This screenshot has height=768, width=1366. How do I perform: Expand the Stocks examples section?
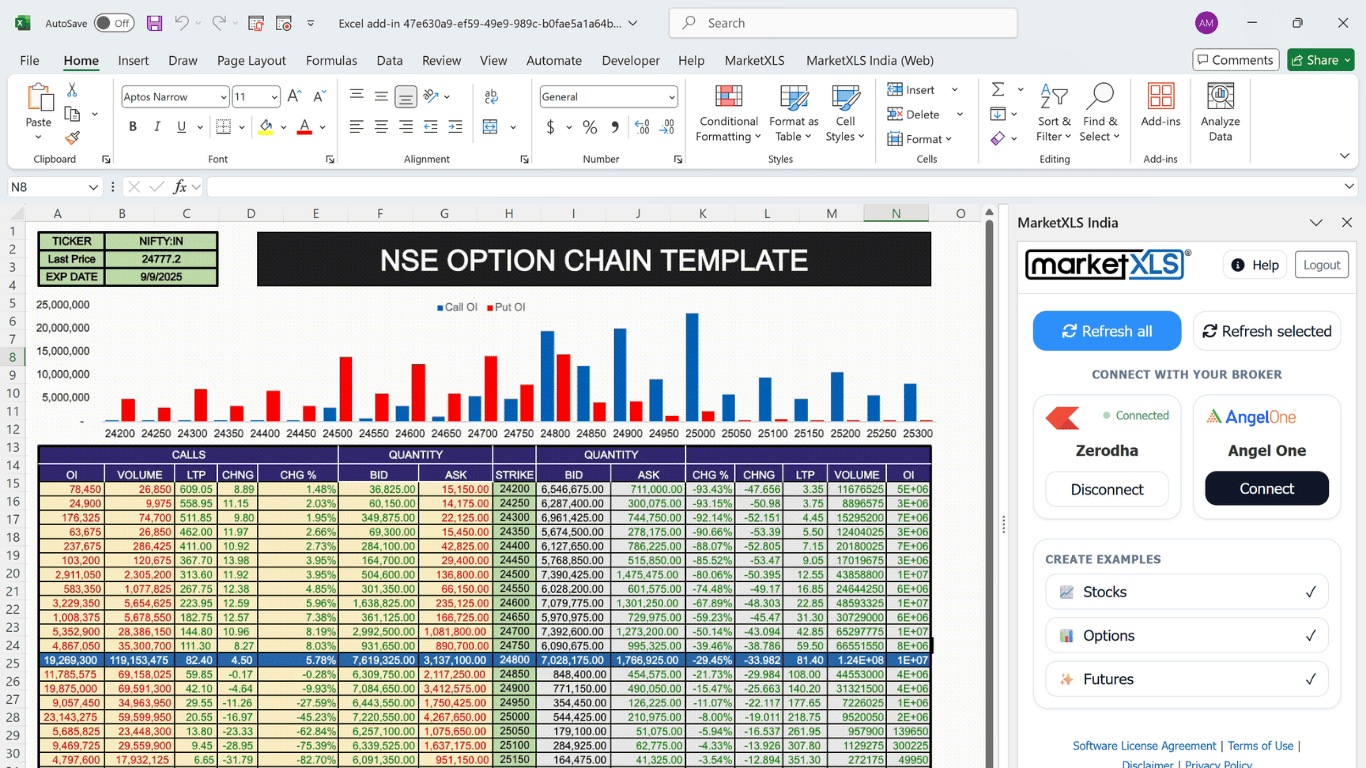pos(1187,592)
